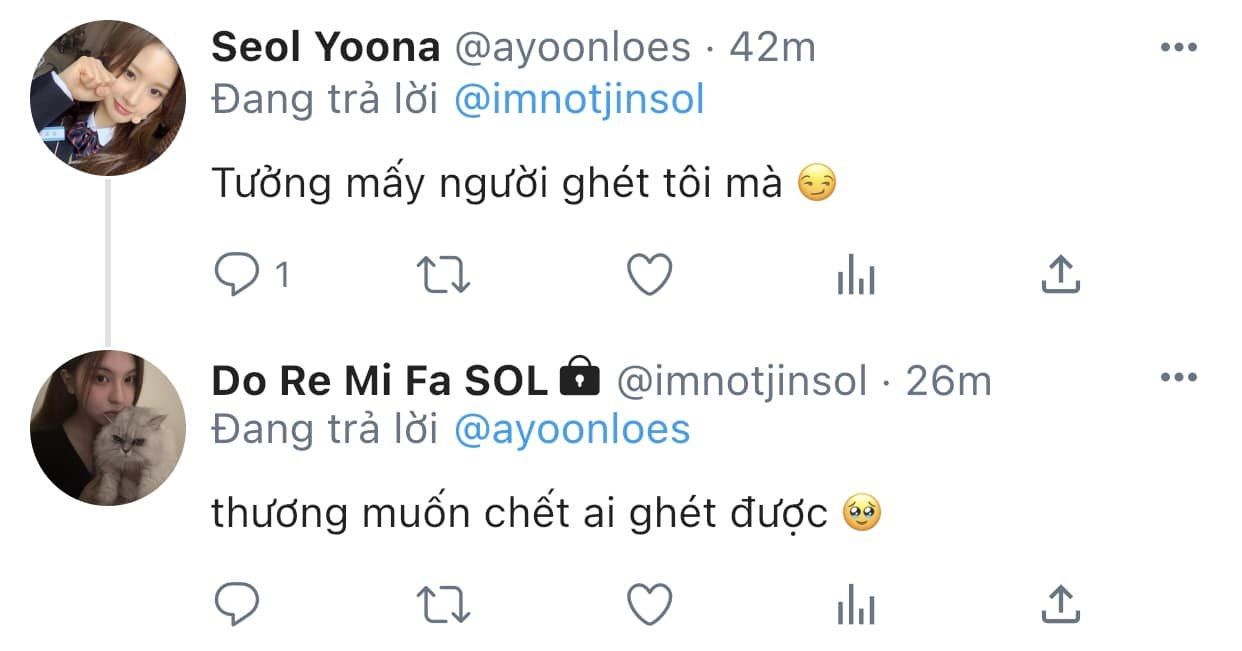1242x651 pixels.
Task: Open the blue @ayoonloes reply mention
Action: click(572, 429)
